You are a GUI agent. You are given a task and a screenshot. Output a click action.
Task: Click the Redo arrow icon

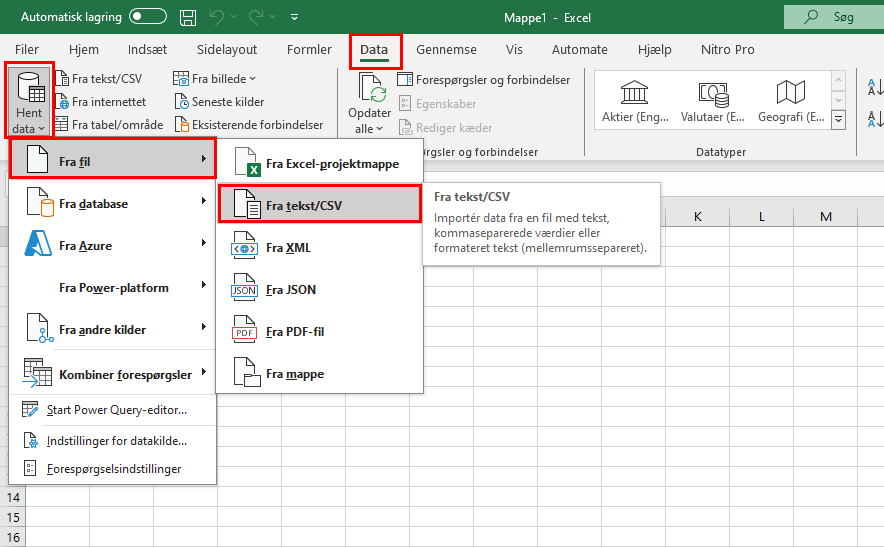[x=256, y=17]
